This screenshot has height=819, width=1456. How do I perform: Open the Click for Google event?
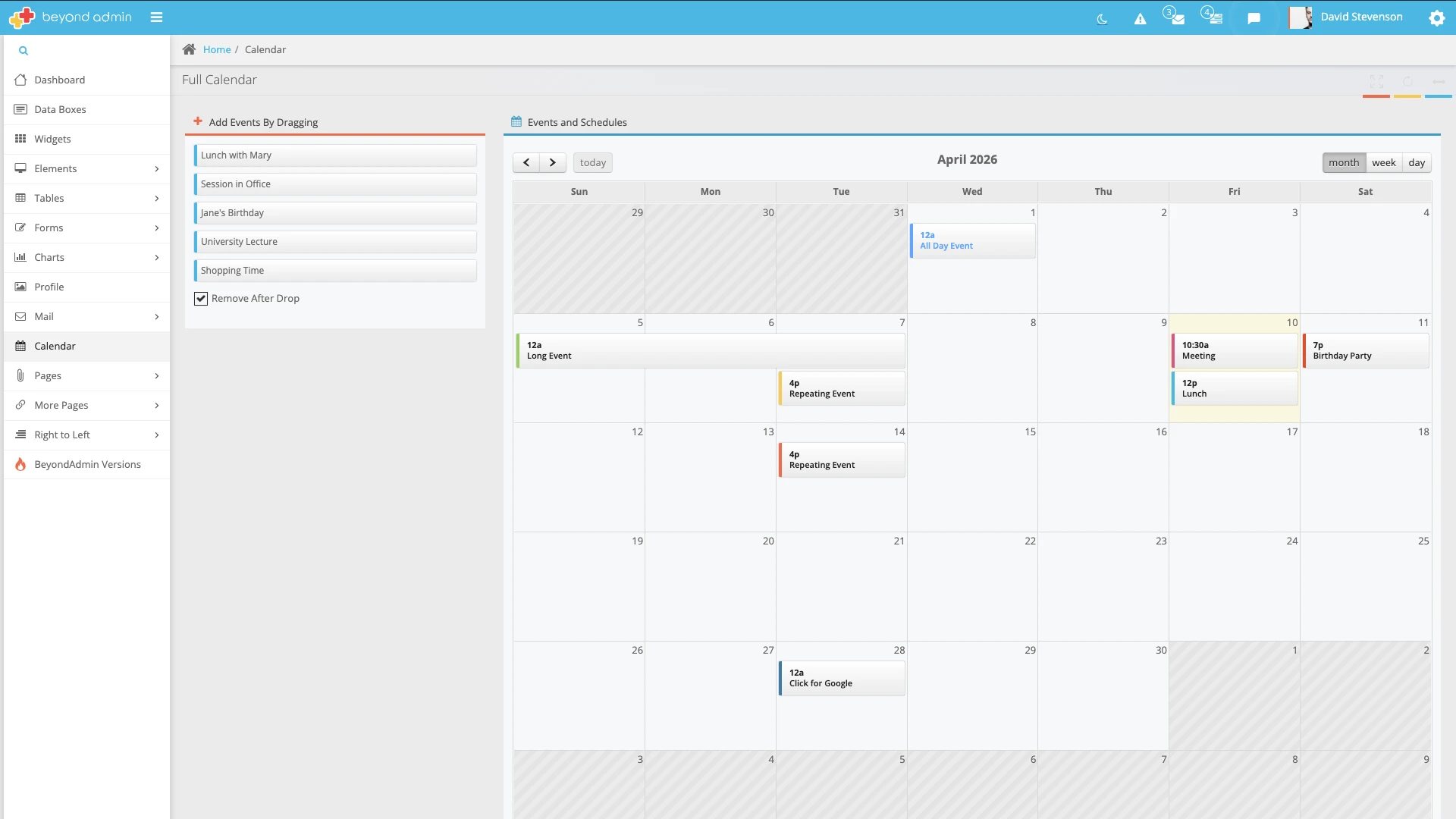tap(842, 678)
